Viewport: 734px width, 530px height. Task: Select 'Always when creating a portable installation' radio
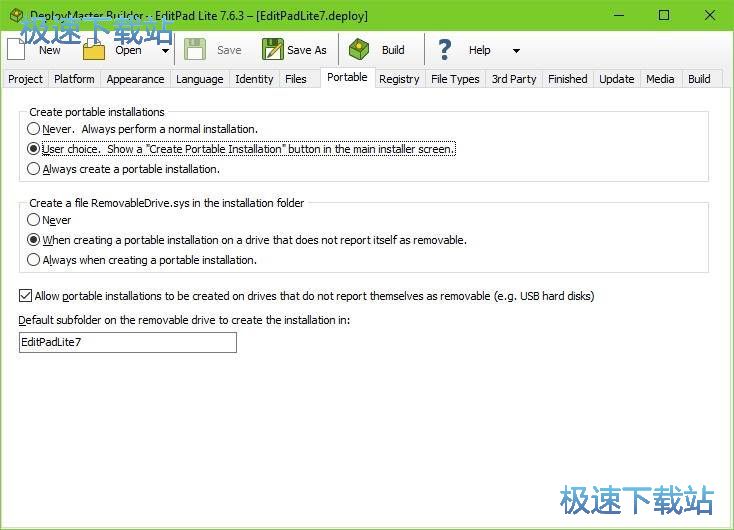33,260
